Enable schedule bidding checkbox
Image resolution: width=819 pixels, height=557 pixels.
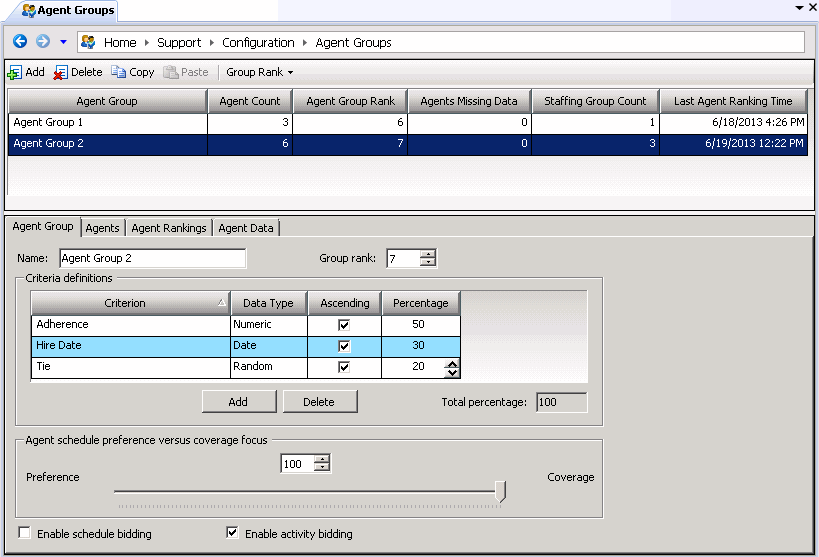click(25, 533)
